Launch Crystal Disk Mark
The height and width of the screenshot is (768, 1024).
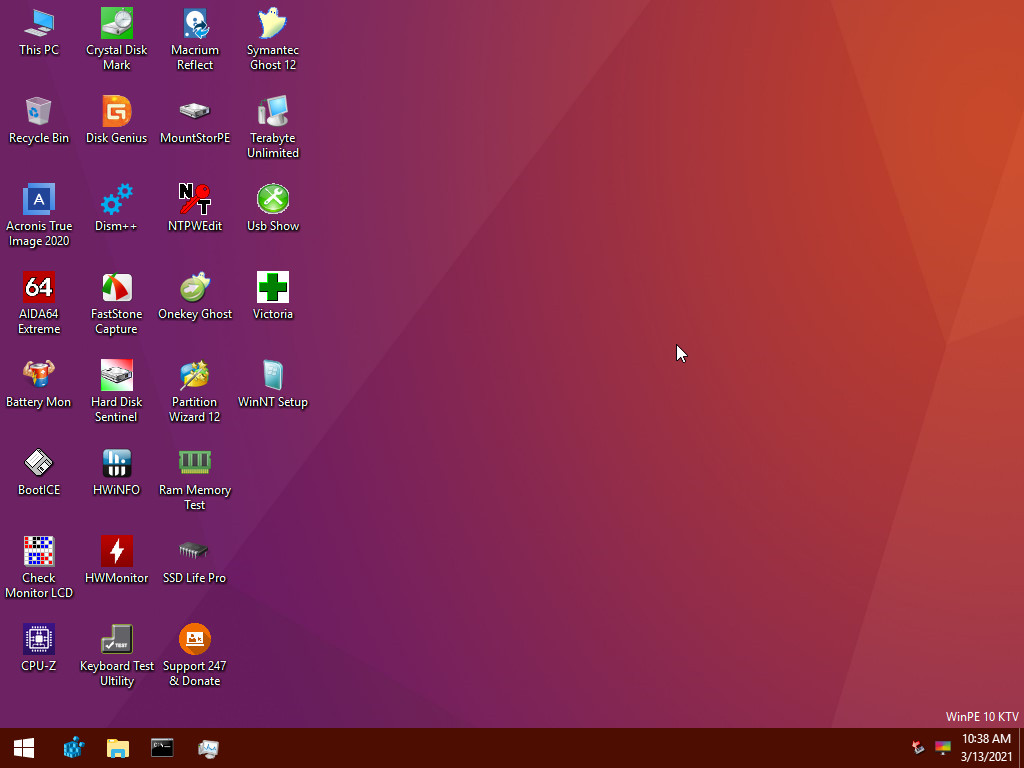116,39
